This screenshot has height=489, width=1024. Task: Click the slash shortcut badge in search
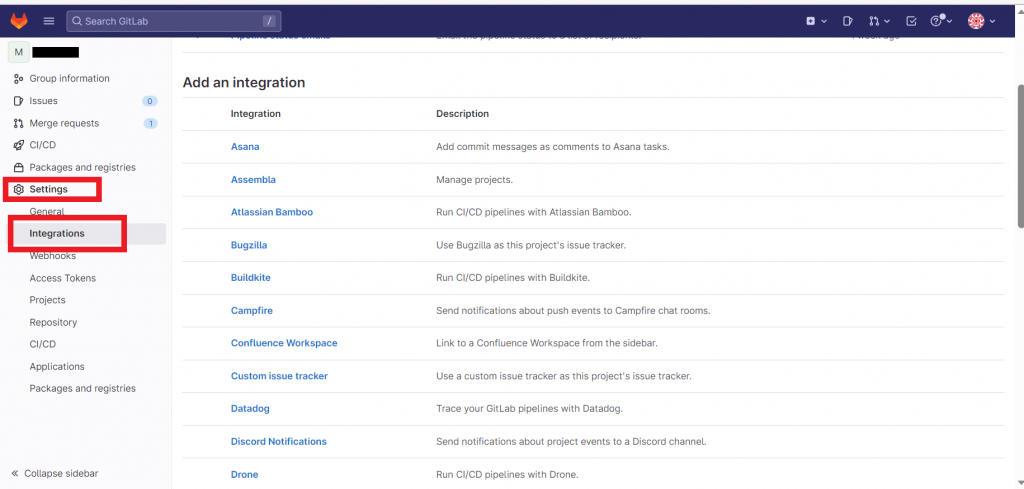point(269,22)
